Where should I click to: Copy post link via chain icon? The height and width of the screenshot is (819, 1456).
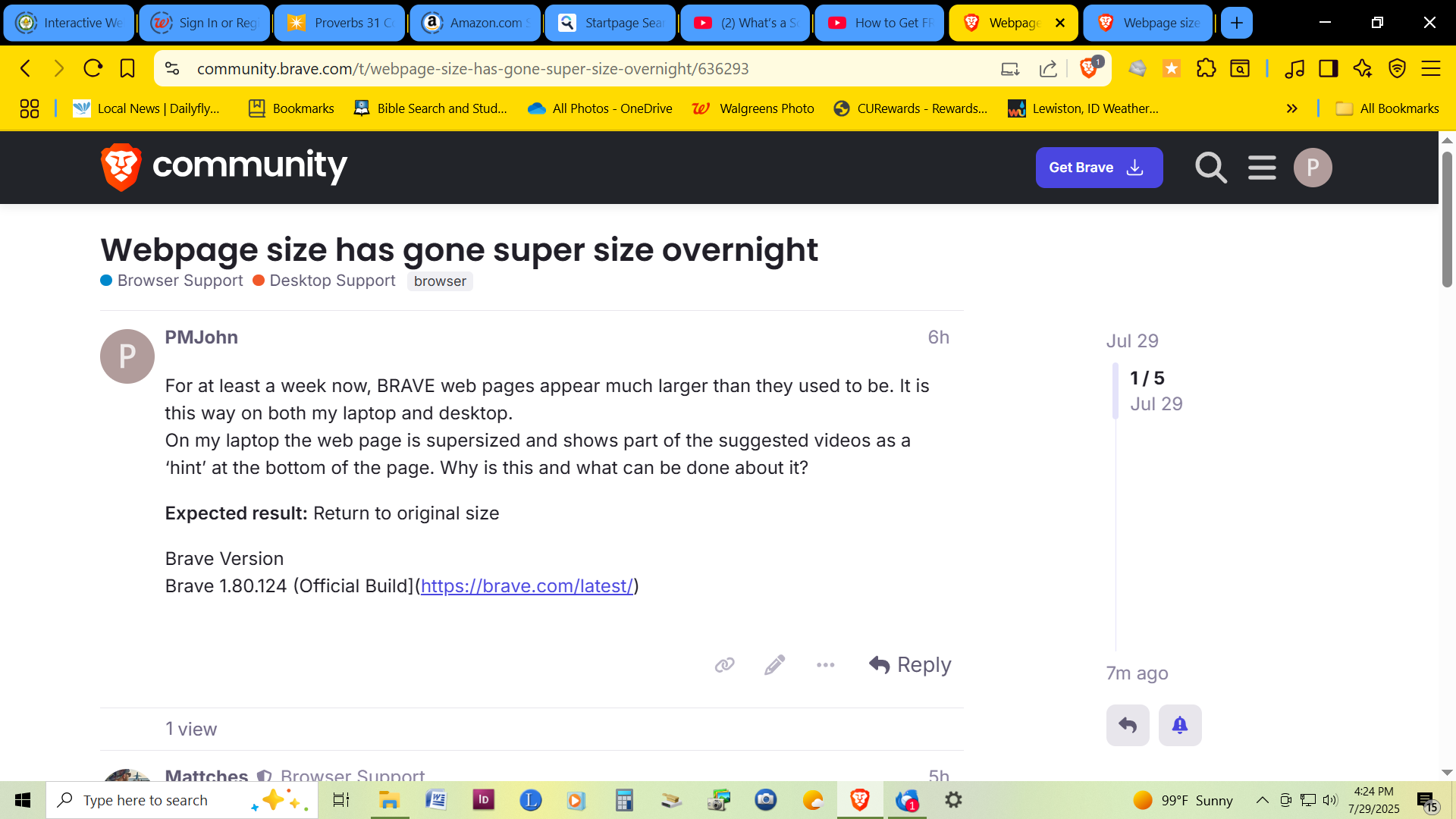tap(724, 665)
